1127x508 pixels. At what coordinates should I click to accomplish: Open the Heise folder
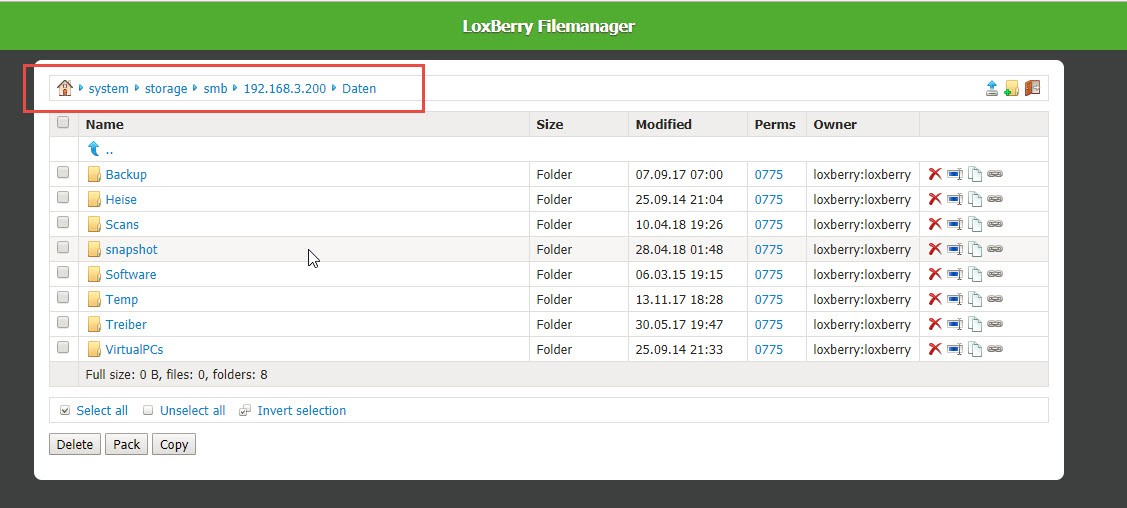(x=121, y=200)
